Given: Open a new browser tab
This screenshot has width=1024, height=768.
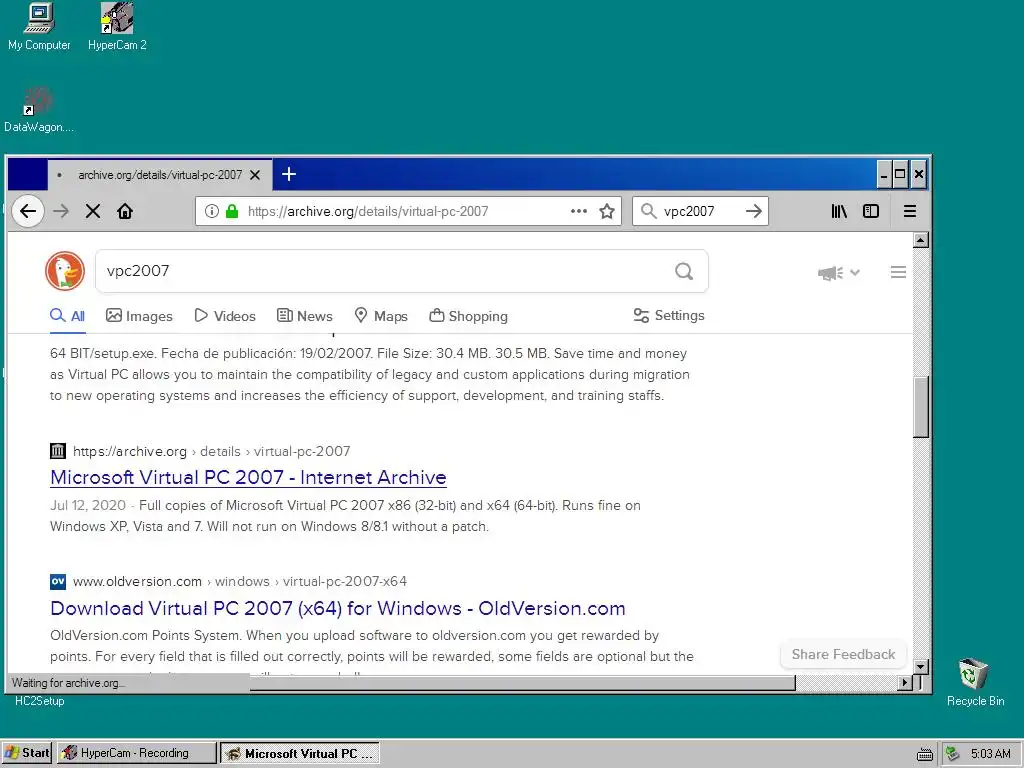Looking at the screenshot, I should point(289,174).
